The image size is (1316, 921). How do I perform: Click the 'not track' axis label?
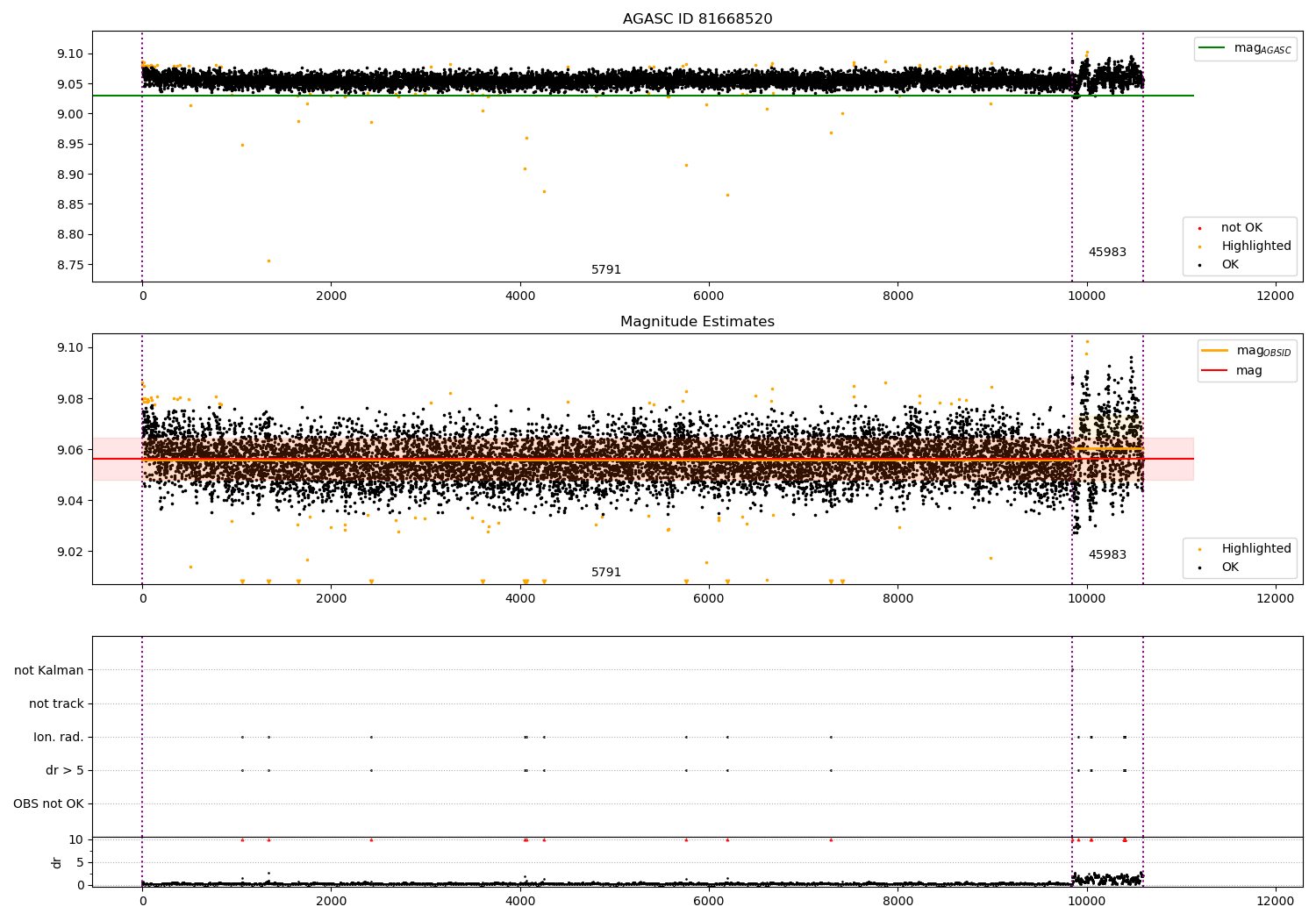56,704
